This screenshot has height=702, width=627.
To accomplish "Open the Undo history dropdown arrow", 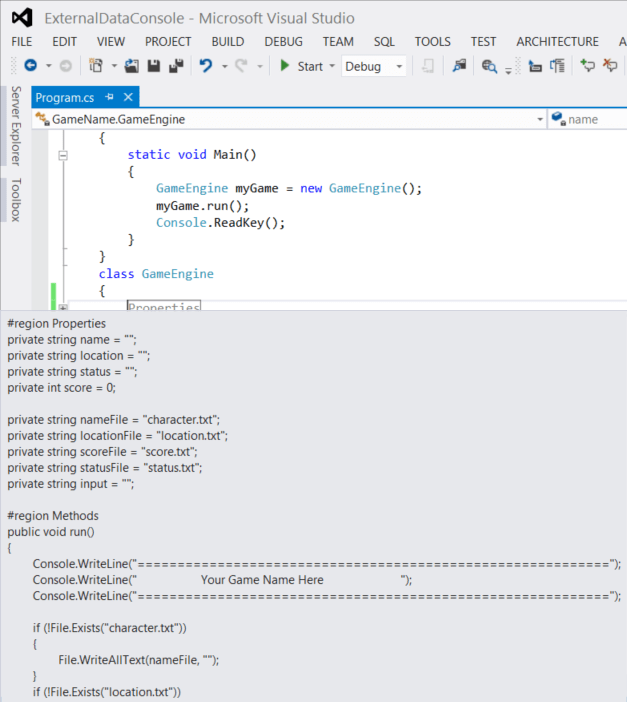I will click(224, 66).
